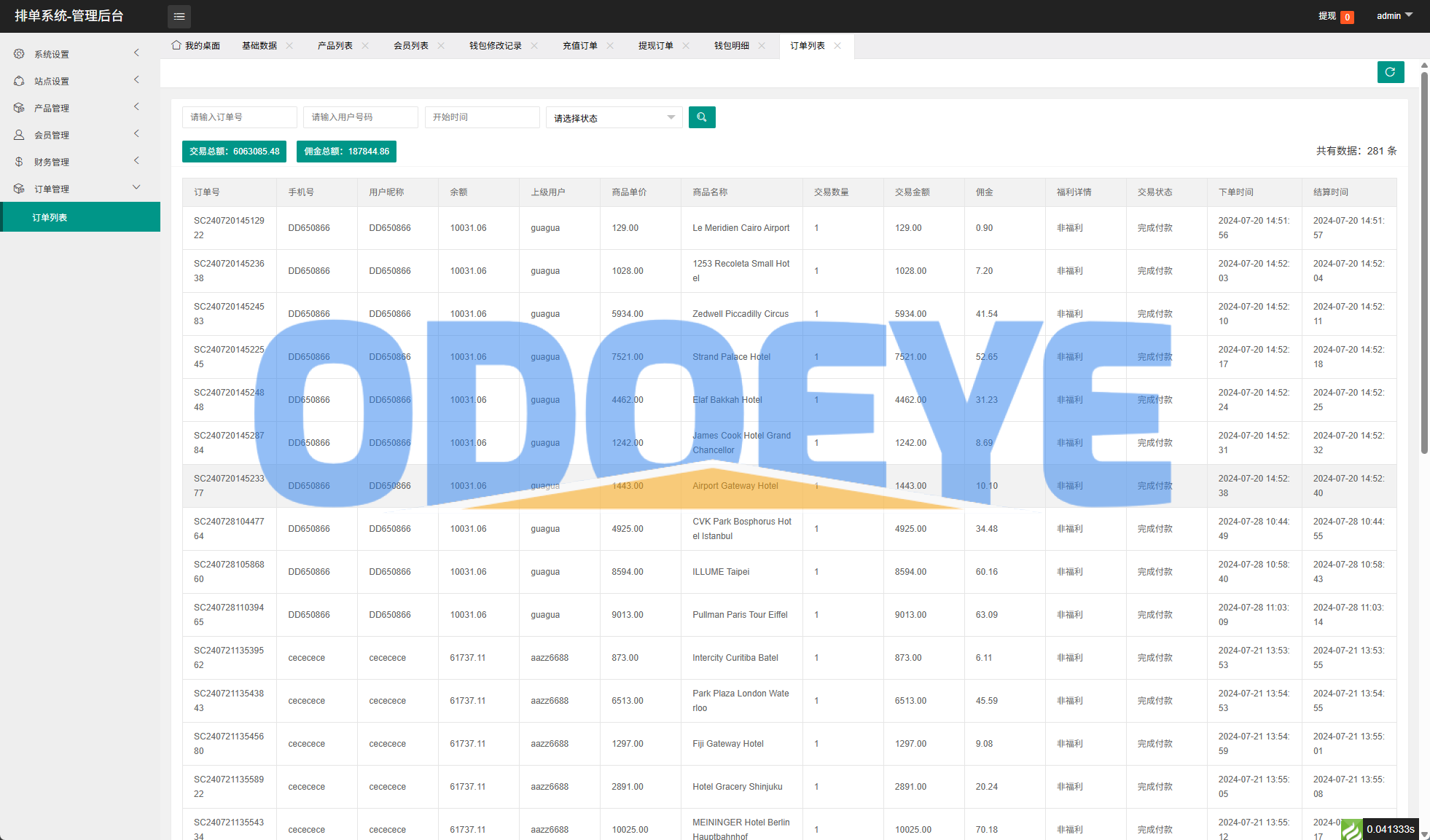
Task: Click the 提现 notification badge
Action: 1346,17
